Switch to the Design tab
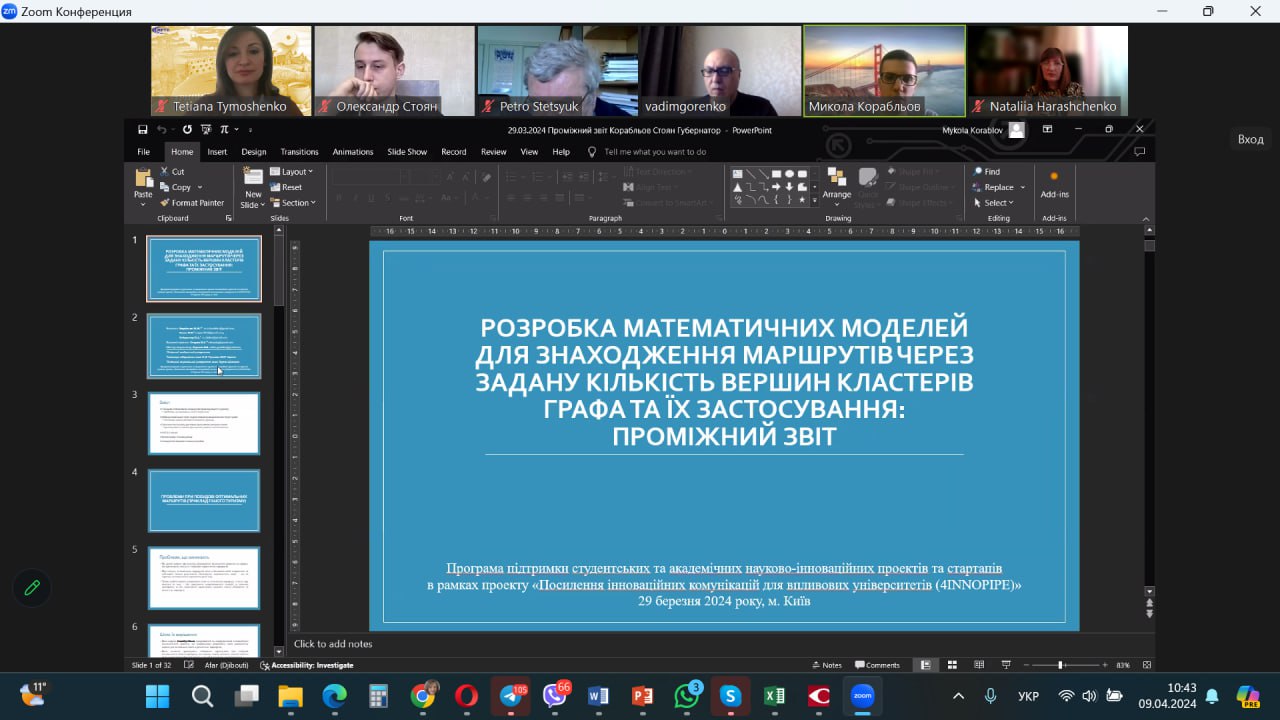Screen dimensions: 1280x720 [x=254, y=152]
